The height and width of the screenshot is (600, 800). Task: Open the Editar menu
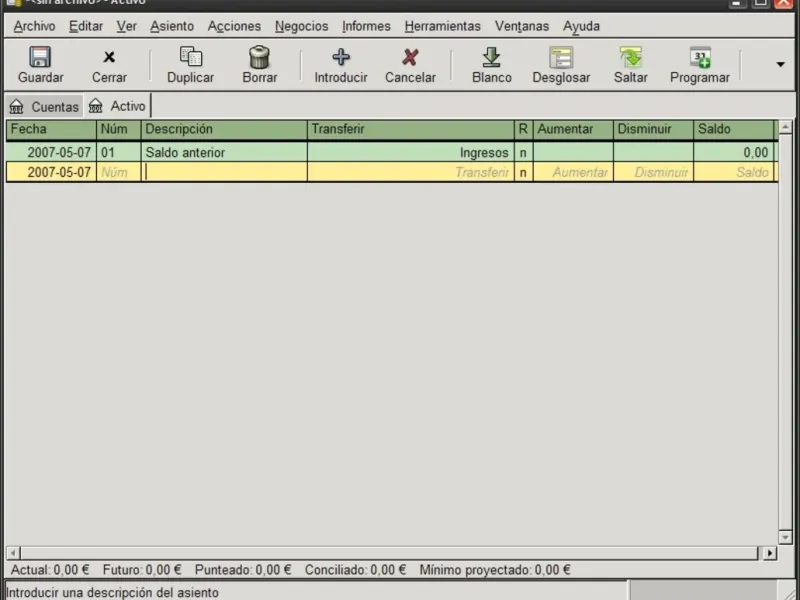tap(86, 26)
